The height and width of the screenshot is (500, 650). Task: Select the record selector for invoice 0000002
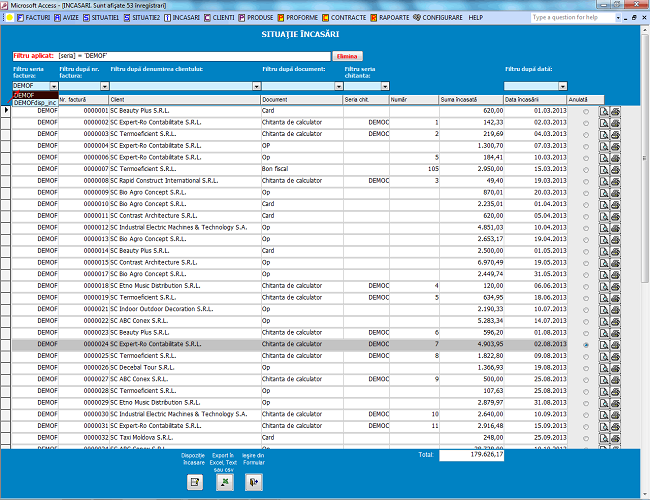pos(5,123)
